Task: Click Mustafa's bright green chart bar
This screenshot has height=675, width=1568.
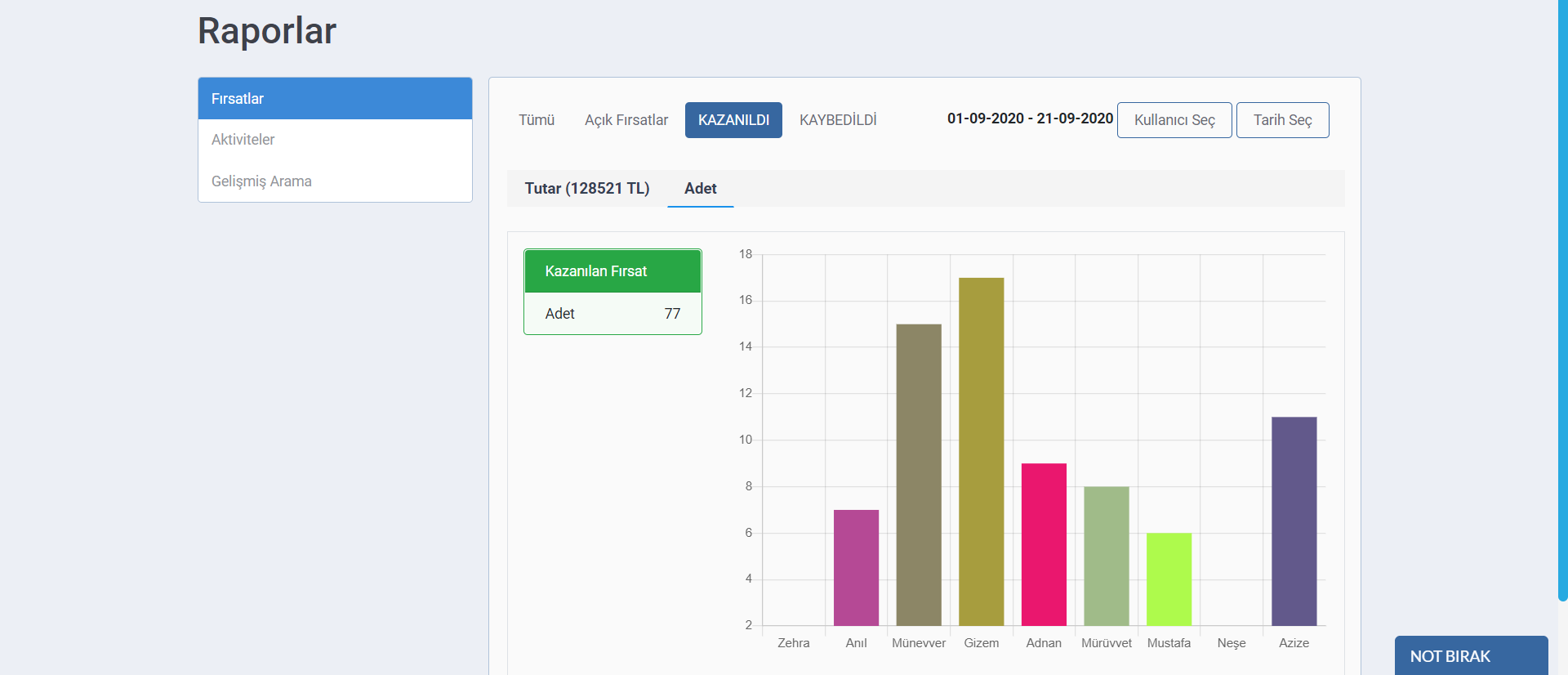Action: (x=1169, y=579)
